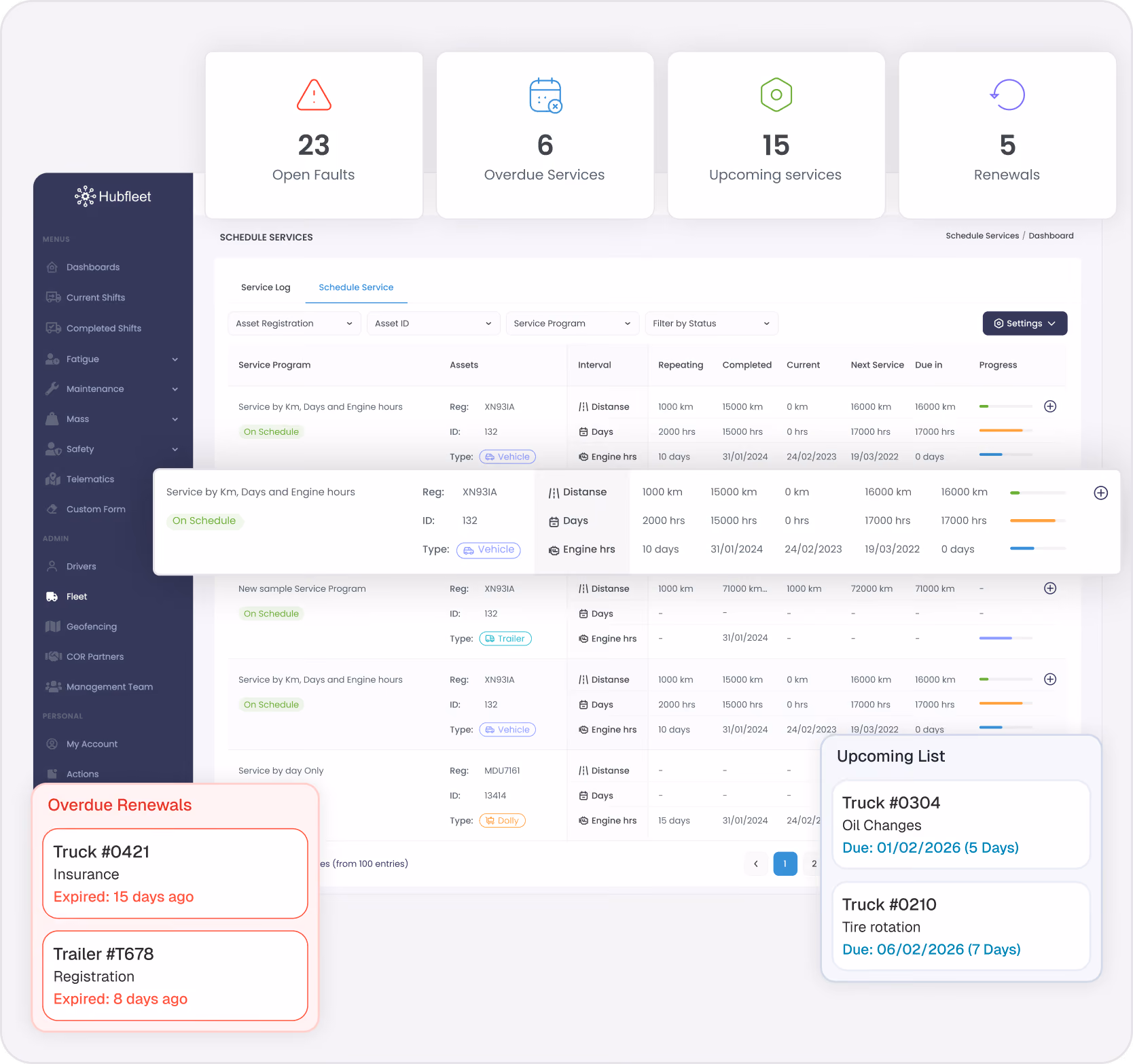Click the Mass weight icon
Image resolution: width=1133 pixels, height=1064 pixels.
pos(52,419)
